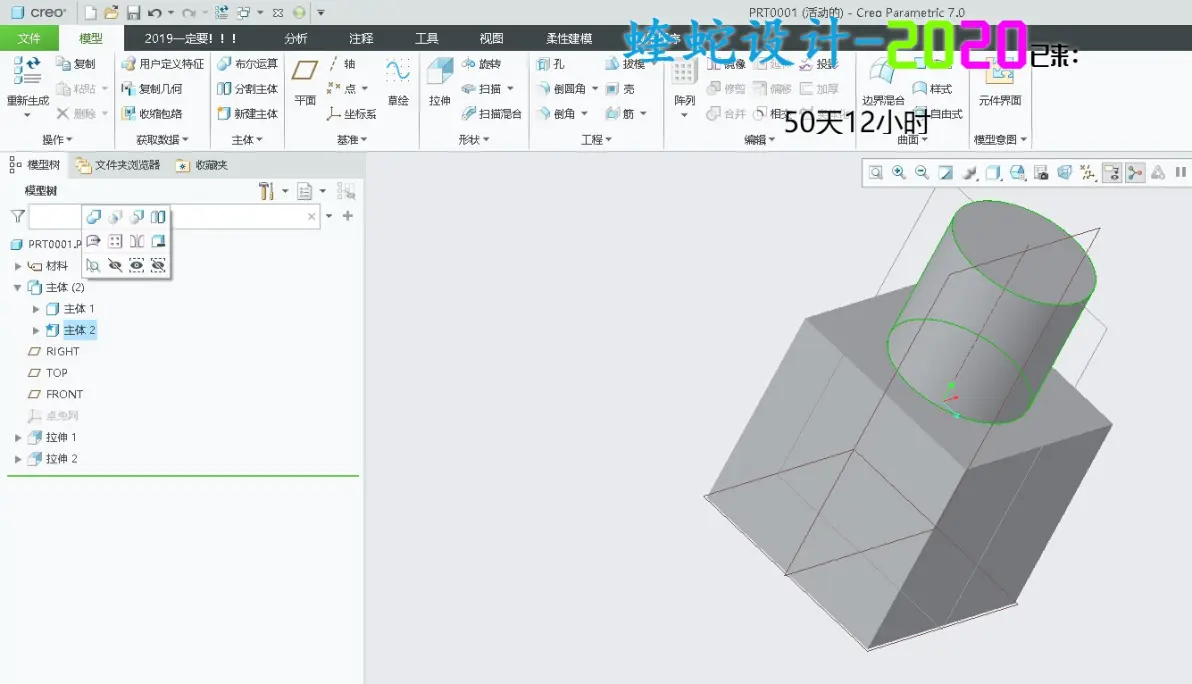Click the zoom in view icon

point(899,173)
